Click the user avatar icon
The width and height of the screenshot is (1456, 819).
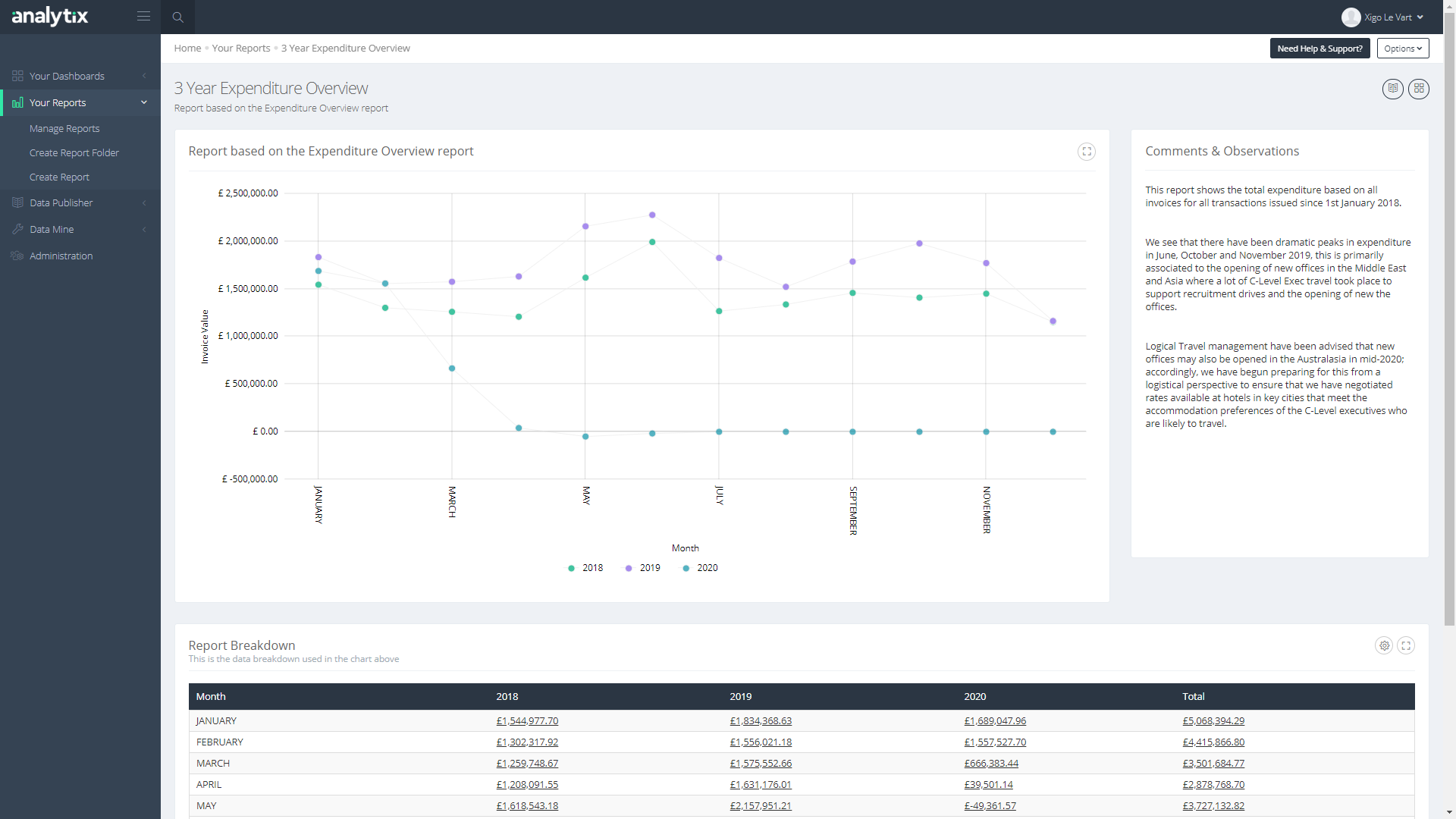pos(1351,17)
